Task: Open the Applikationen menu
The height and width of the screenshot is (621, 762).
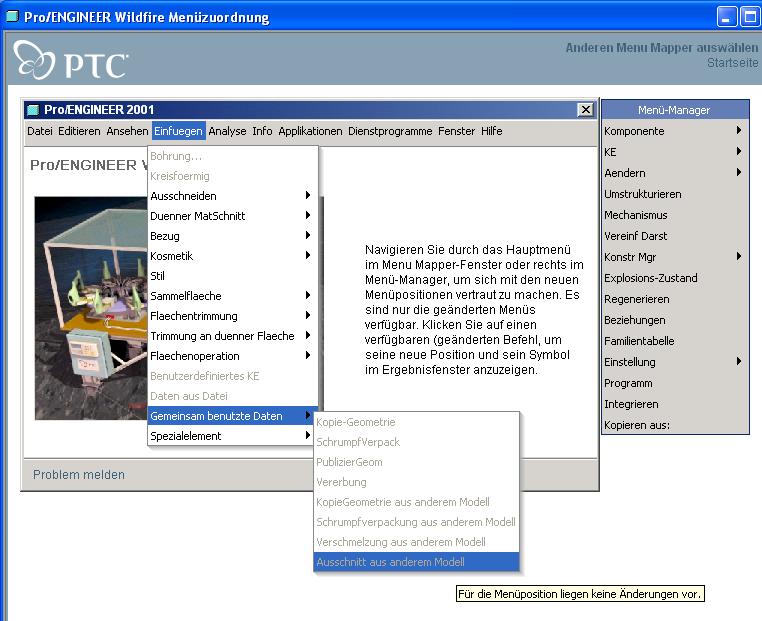Action: pyautogui.click(x=311, y=131)
